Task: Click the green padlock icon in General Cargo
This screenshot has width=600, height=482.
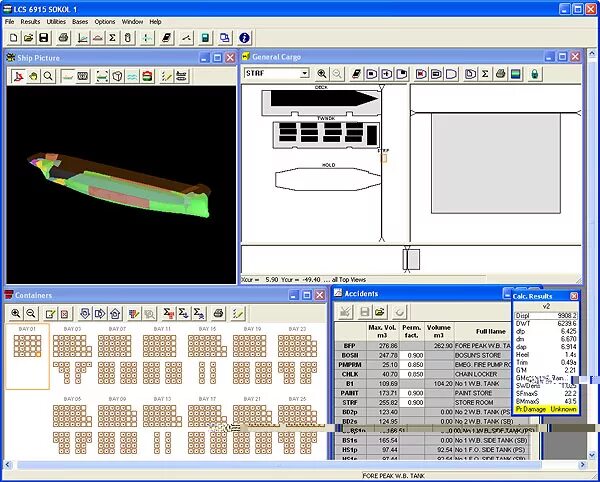Action: [535, 74]
